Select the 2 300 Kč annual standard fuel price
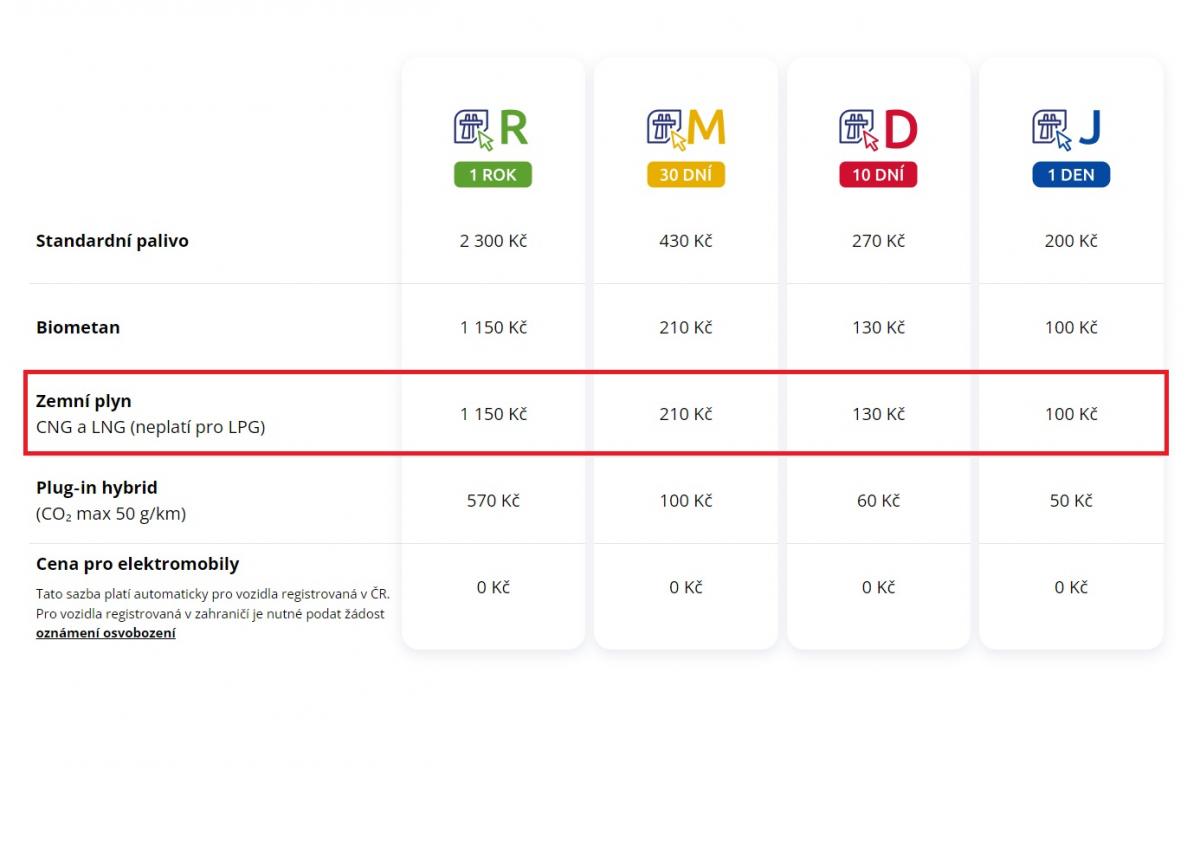Screen dimensions: 1200x854 point(493,241)
